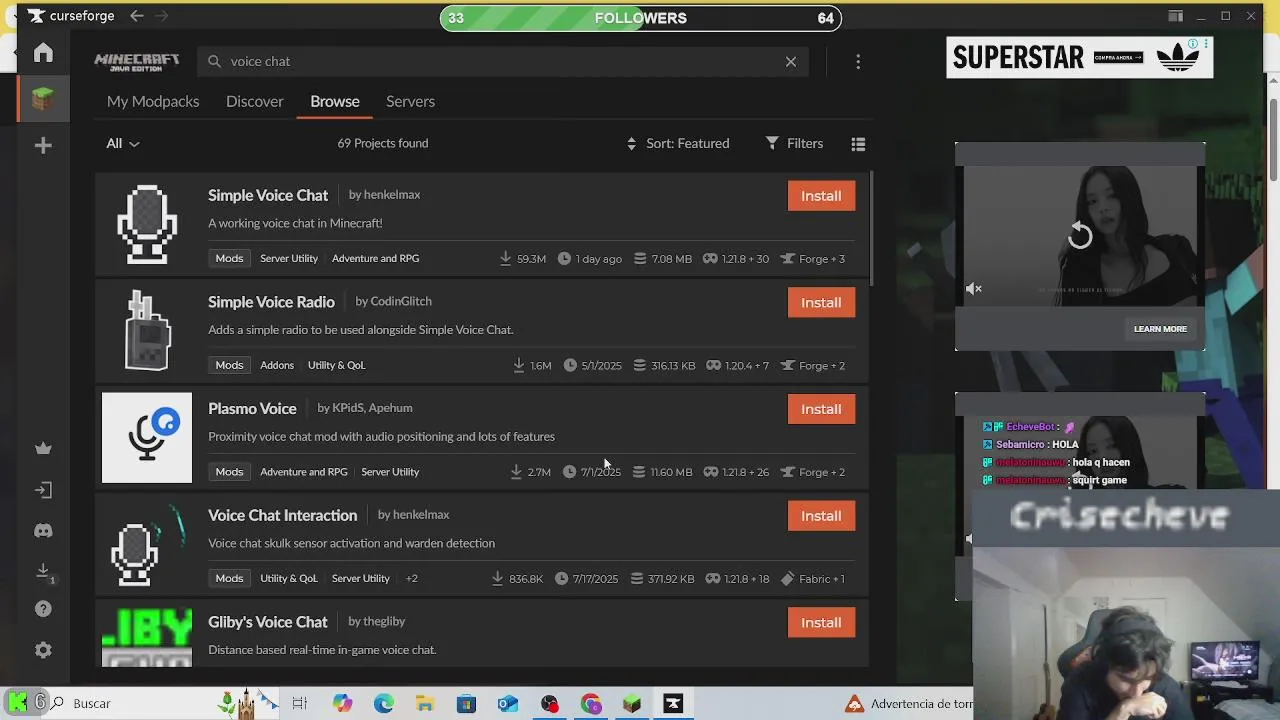Open the Discord icon in sidebar
This screenshot has width=1280, height=720.
coord(43,531)
